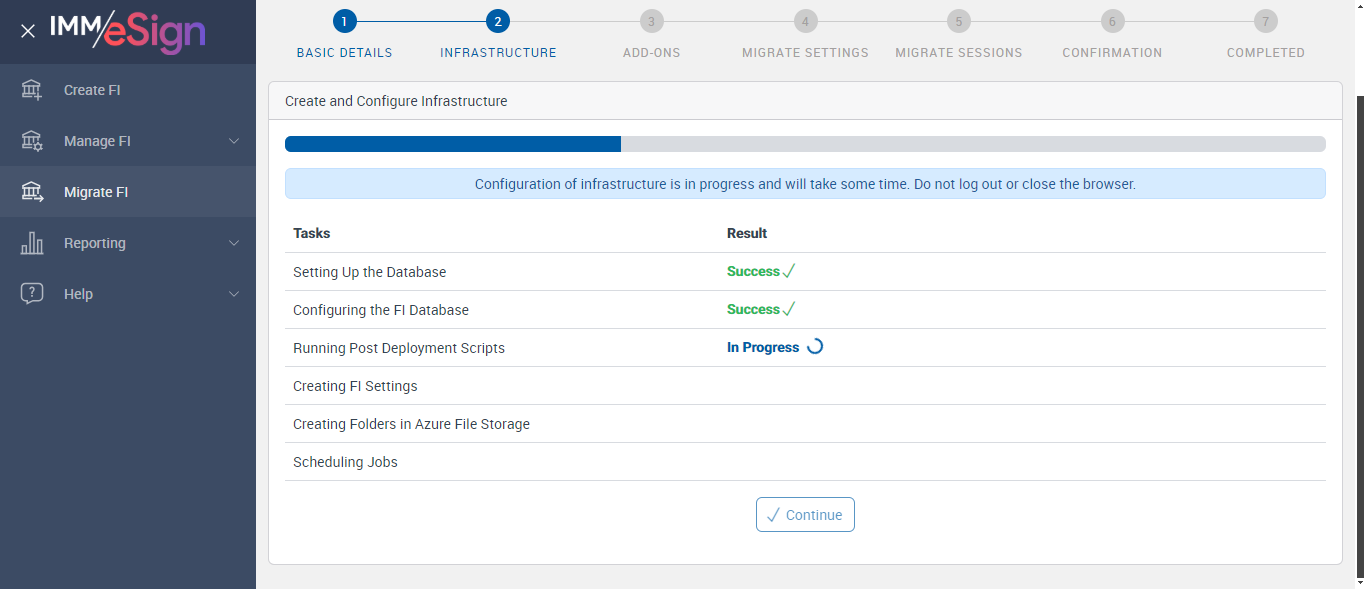Image resolution: width=1366 pixels, height=589 pixels.
Task: Click the Tasks column header
Action: click(311, 233)
